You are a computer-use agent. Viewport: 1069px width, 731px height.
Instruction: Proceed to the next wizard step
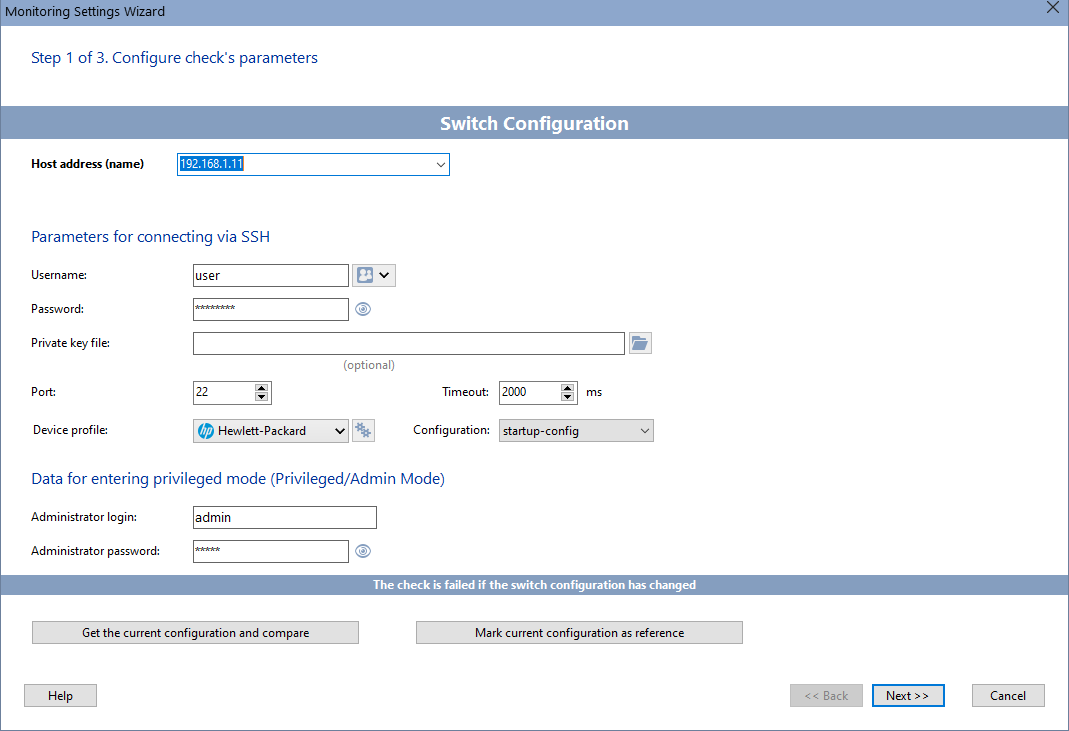tap(908, 695)
